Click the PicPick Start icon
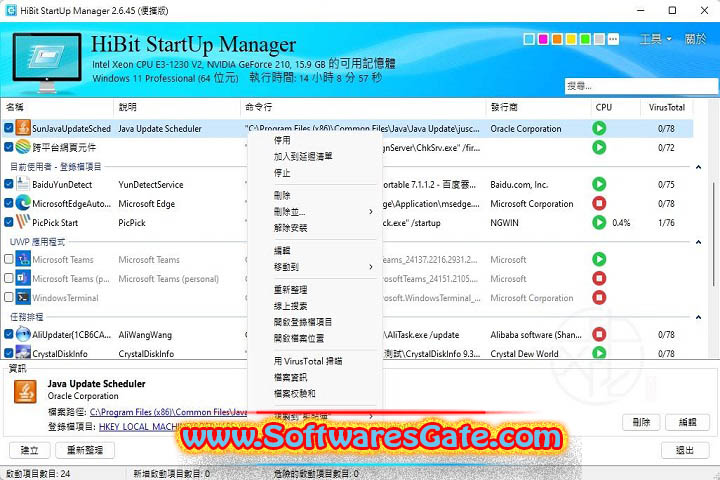The image size is (720, 480). pos(22,222)
